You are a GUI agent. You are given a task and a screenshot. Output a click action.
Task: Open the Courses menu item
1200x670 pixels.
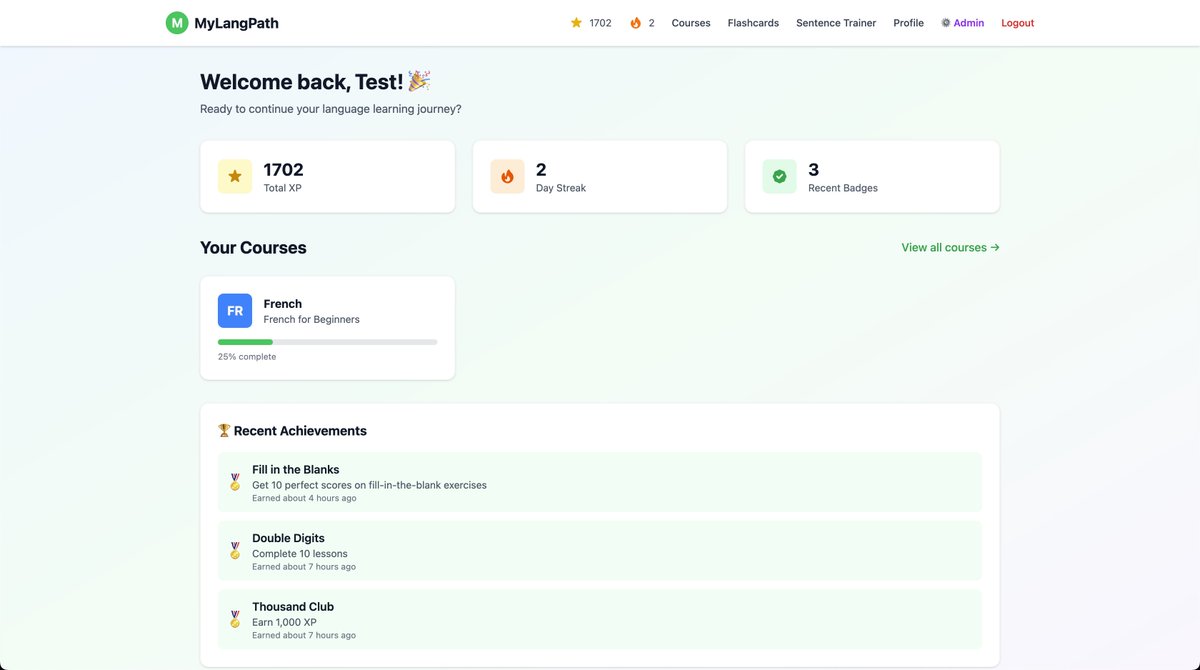point(691,23)
